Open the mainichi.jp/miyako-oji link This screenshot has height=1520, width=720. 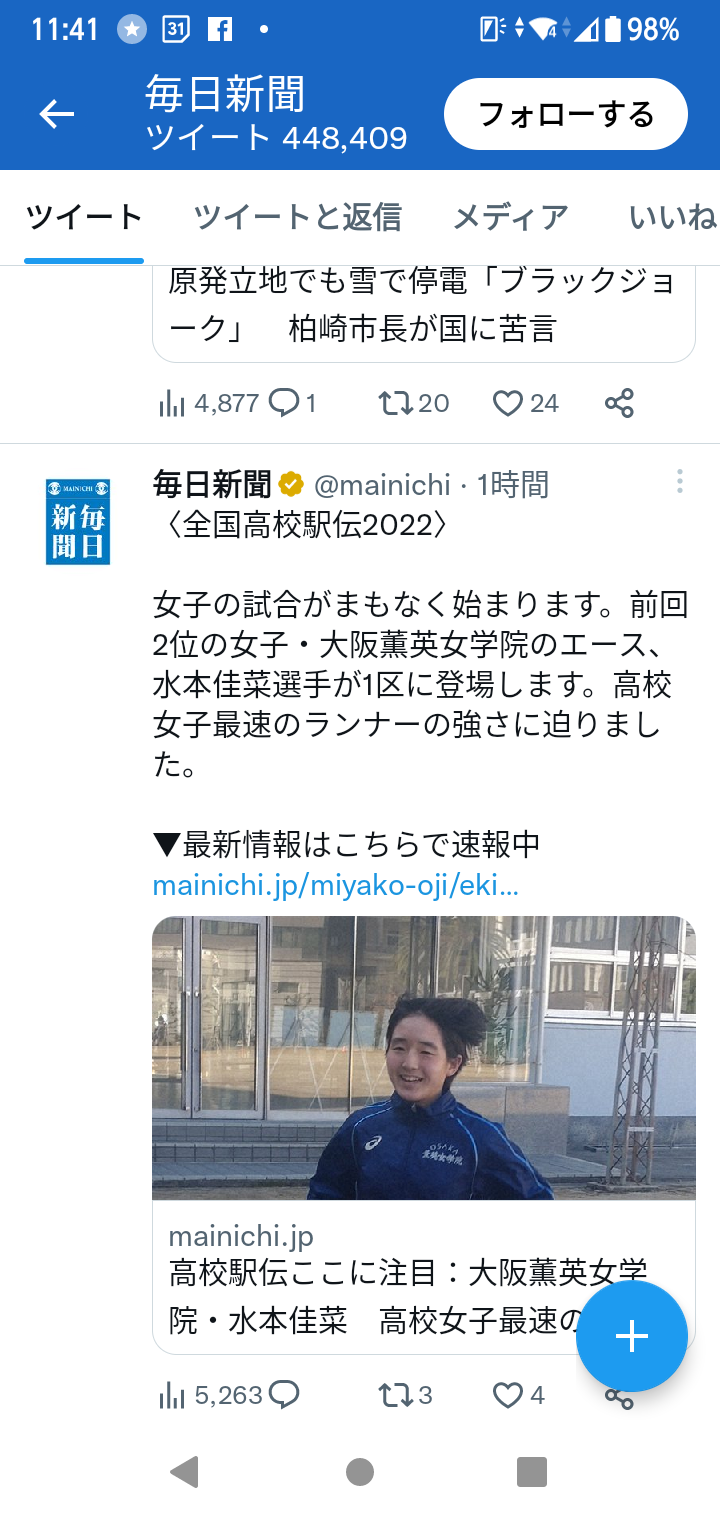(x=335, y=885)
